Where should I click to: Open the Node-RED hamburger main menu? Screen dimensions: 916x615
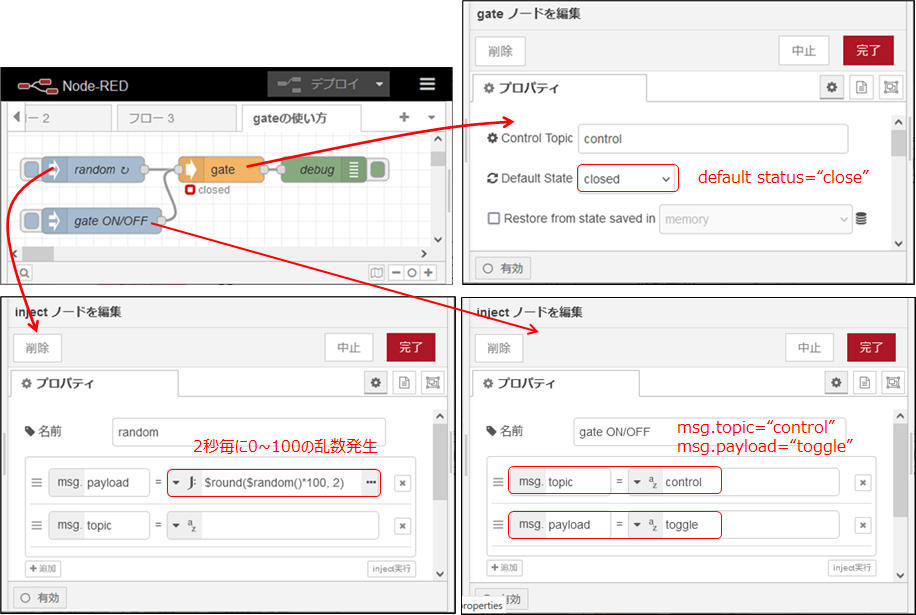pyautogui.click(x=427, y=85)
